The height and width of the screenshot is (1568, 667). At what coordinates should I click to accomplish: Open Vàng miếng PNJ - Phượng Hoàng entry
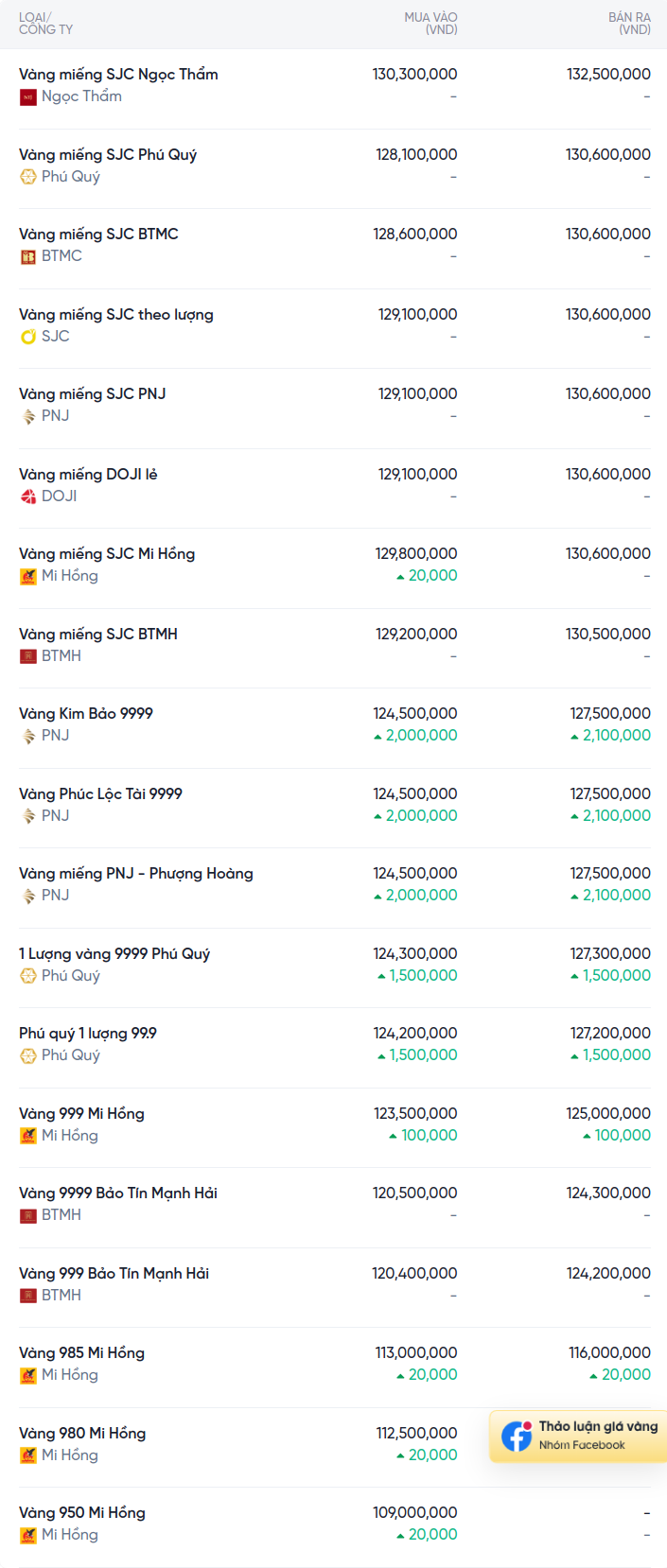(136, 874)
